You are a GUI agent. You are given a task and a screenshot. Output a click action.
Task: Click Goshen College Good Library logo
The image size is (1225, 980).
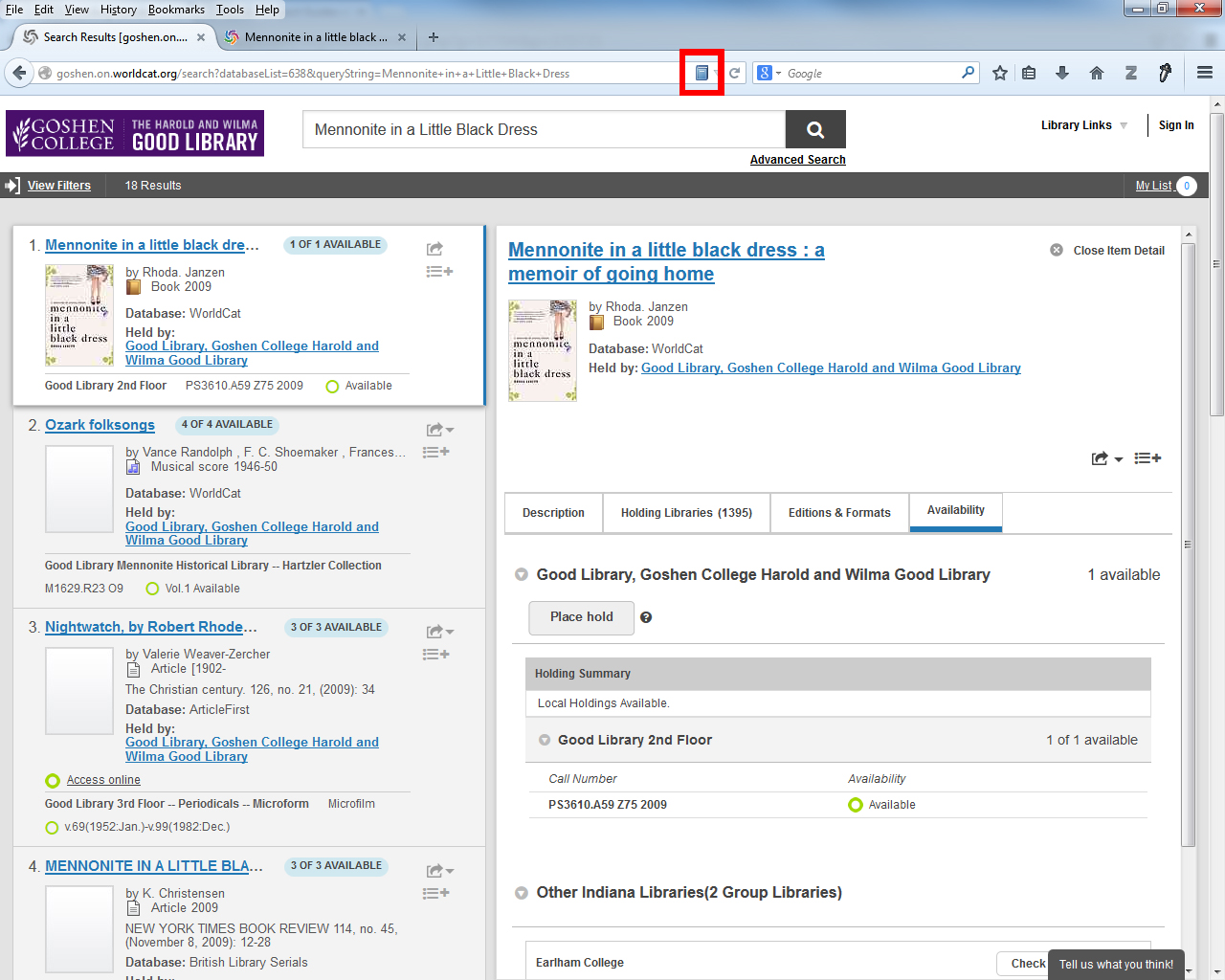tap(135, 133)
